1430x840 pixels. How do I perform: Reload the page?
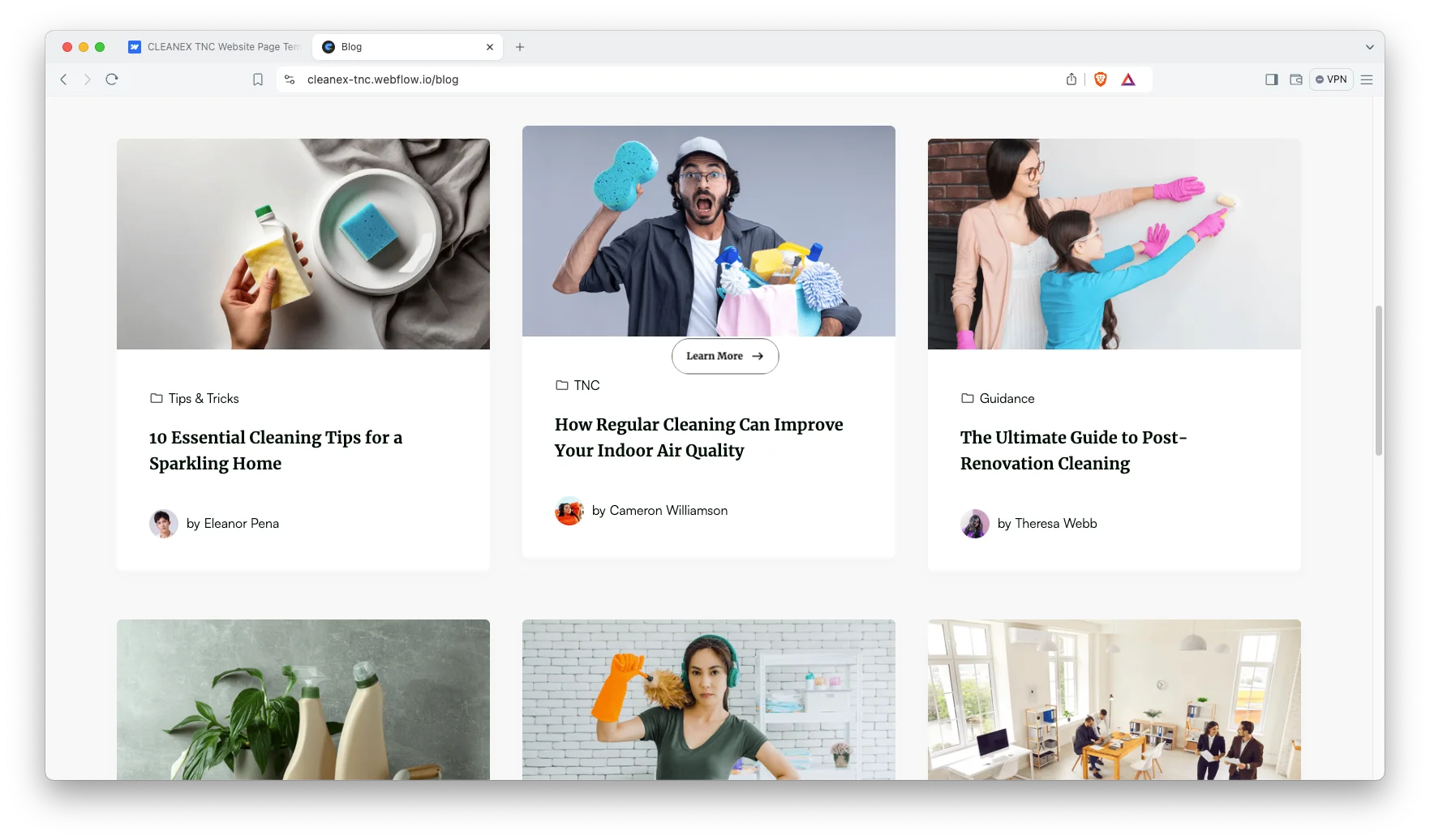112,79
